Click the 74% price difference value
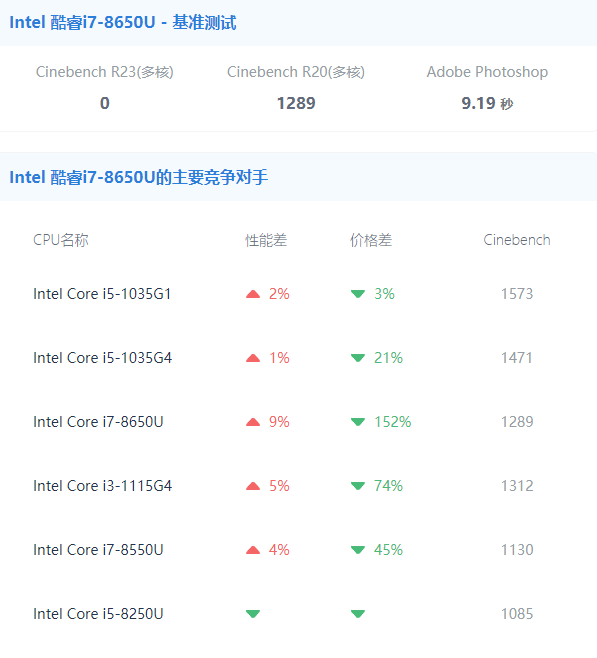597x658 pixels. point(388,486)
